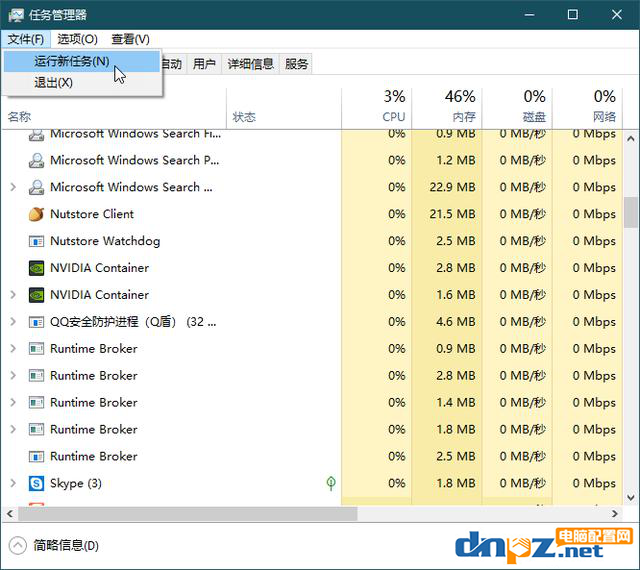Image resolution: width=640 pixels, height=570 pixels.
Task: Click the 21.5 MB memory value
Action: pos(452,214)
